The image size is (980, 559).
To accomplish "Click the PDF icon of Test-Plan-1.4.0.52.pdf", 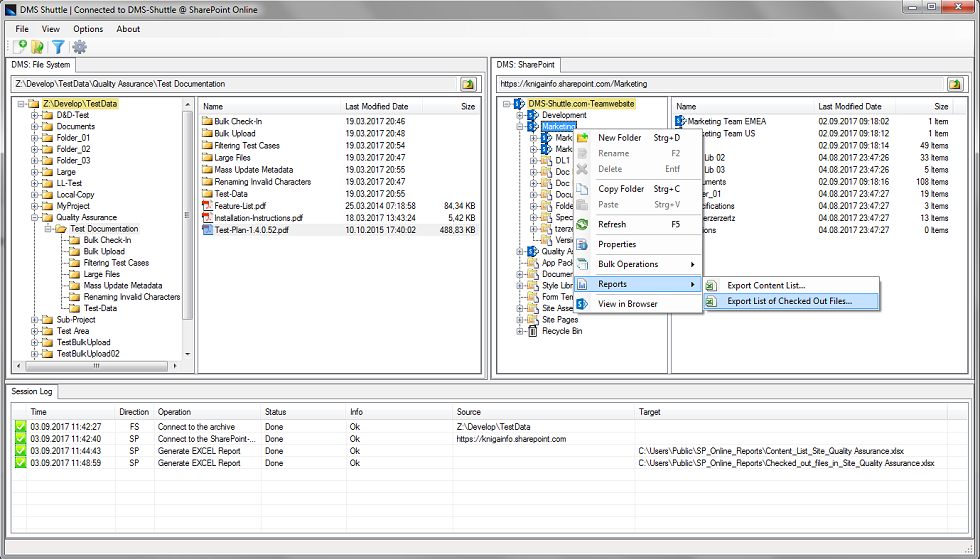I will (208, 230).
